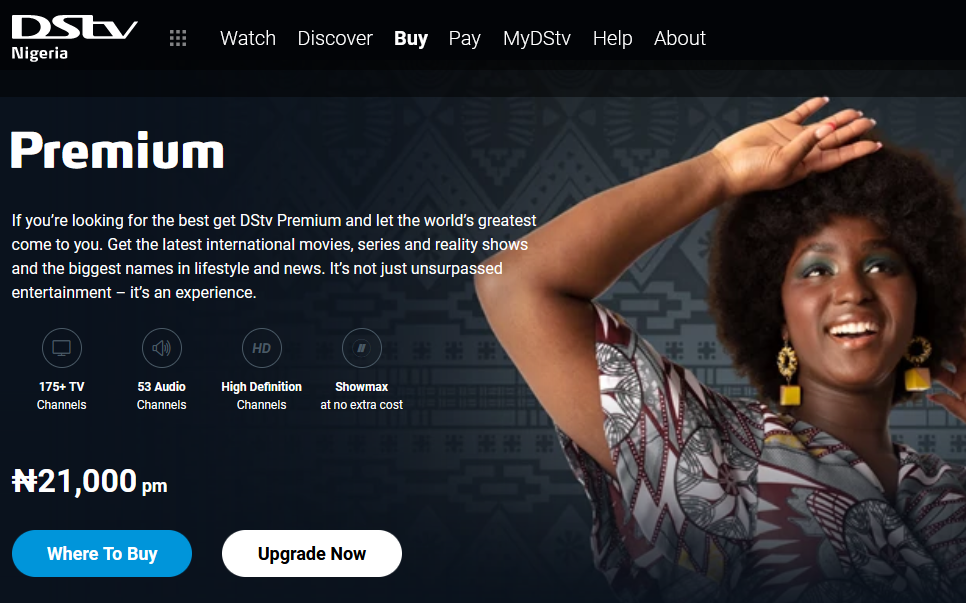Open the Help menu
This screenshot has height=603, width=966.
tap(612, 38)
